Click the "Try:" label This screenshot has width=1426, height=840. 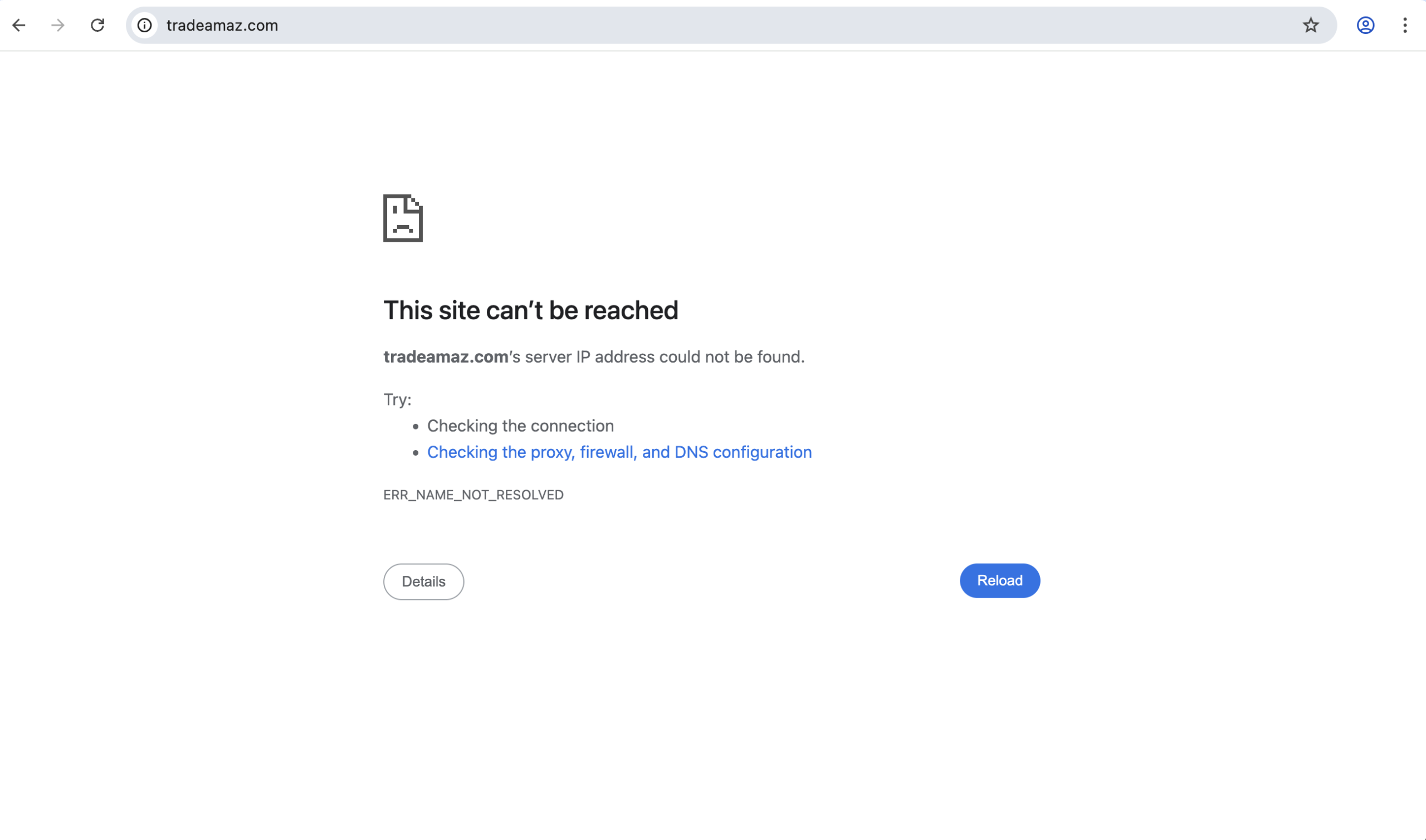click(397, 399)
